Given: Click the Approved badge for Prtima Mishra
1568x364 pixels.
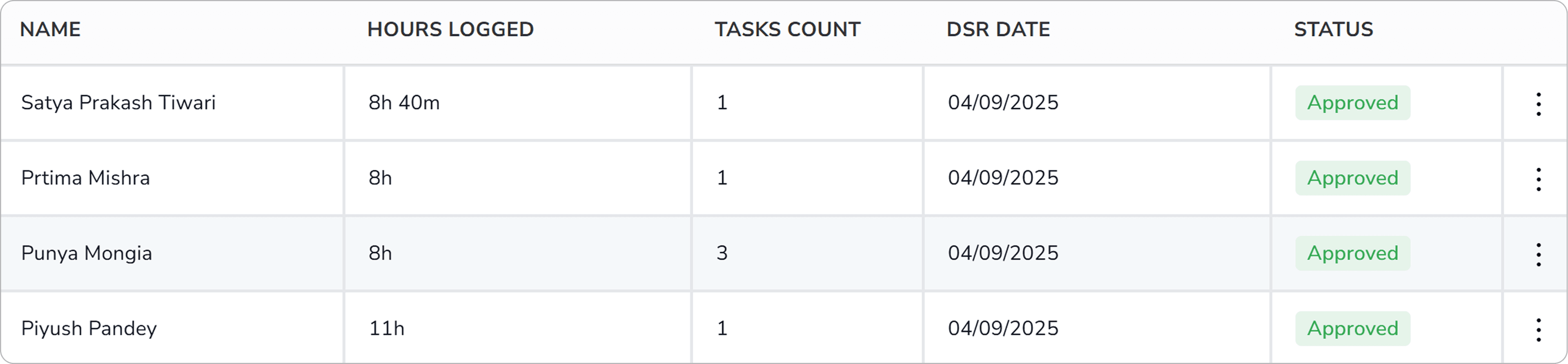Looking at the screenshot, I should pyautogui.click(x=1352, y=178).
